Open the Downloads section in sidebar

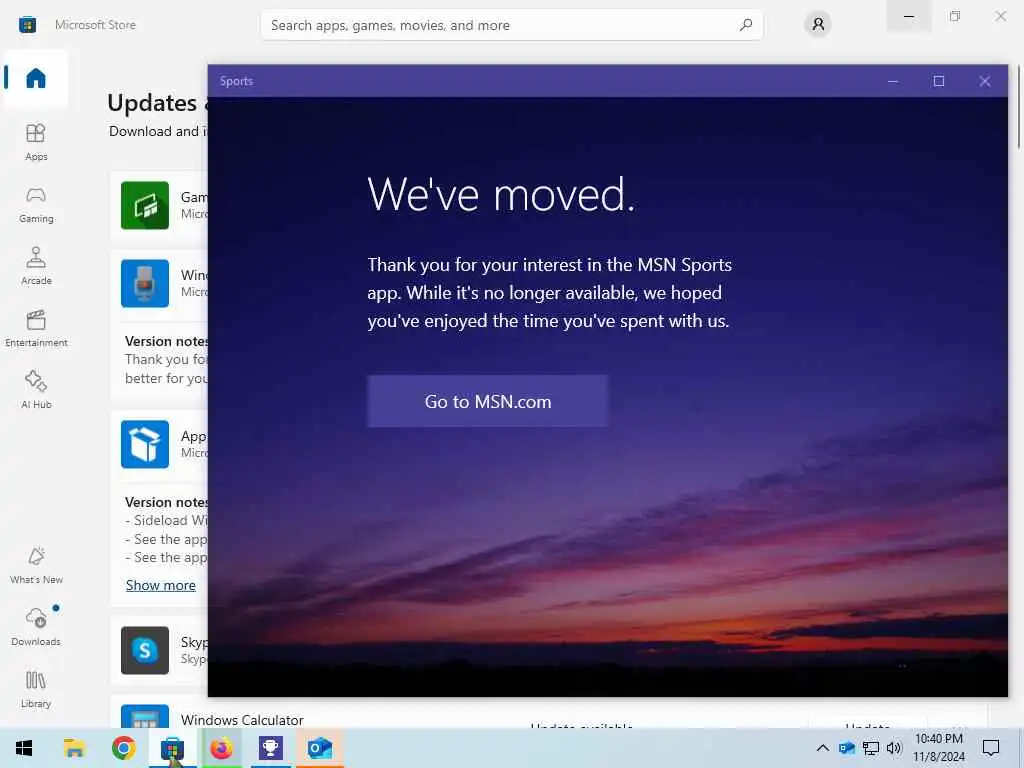pyautogui.click(x=36, y=627)
